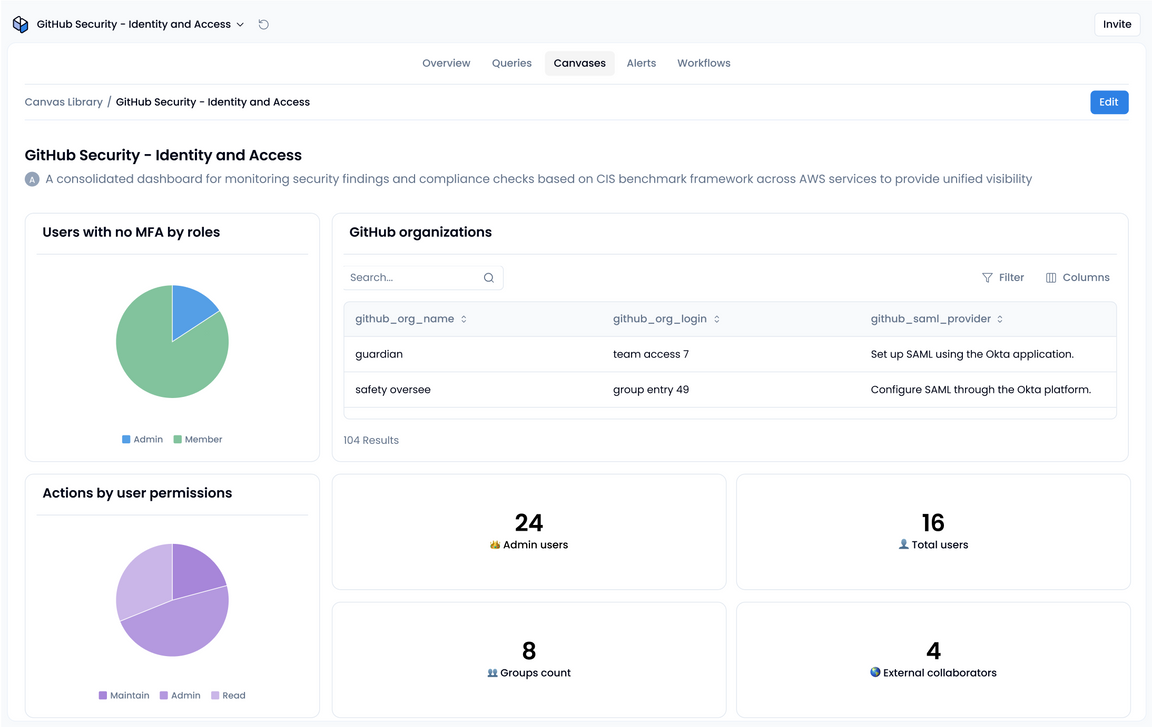This screenshot has height=727, width=1152.
Task: Click the person icon beside Total users
Action: click(904, 544)
